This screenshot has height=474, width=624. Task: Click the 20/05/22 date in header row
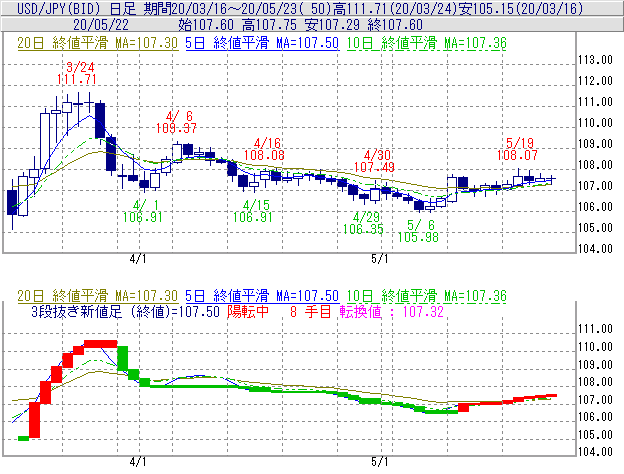click(x=101, y=25)
